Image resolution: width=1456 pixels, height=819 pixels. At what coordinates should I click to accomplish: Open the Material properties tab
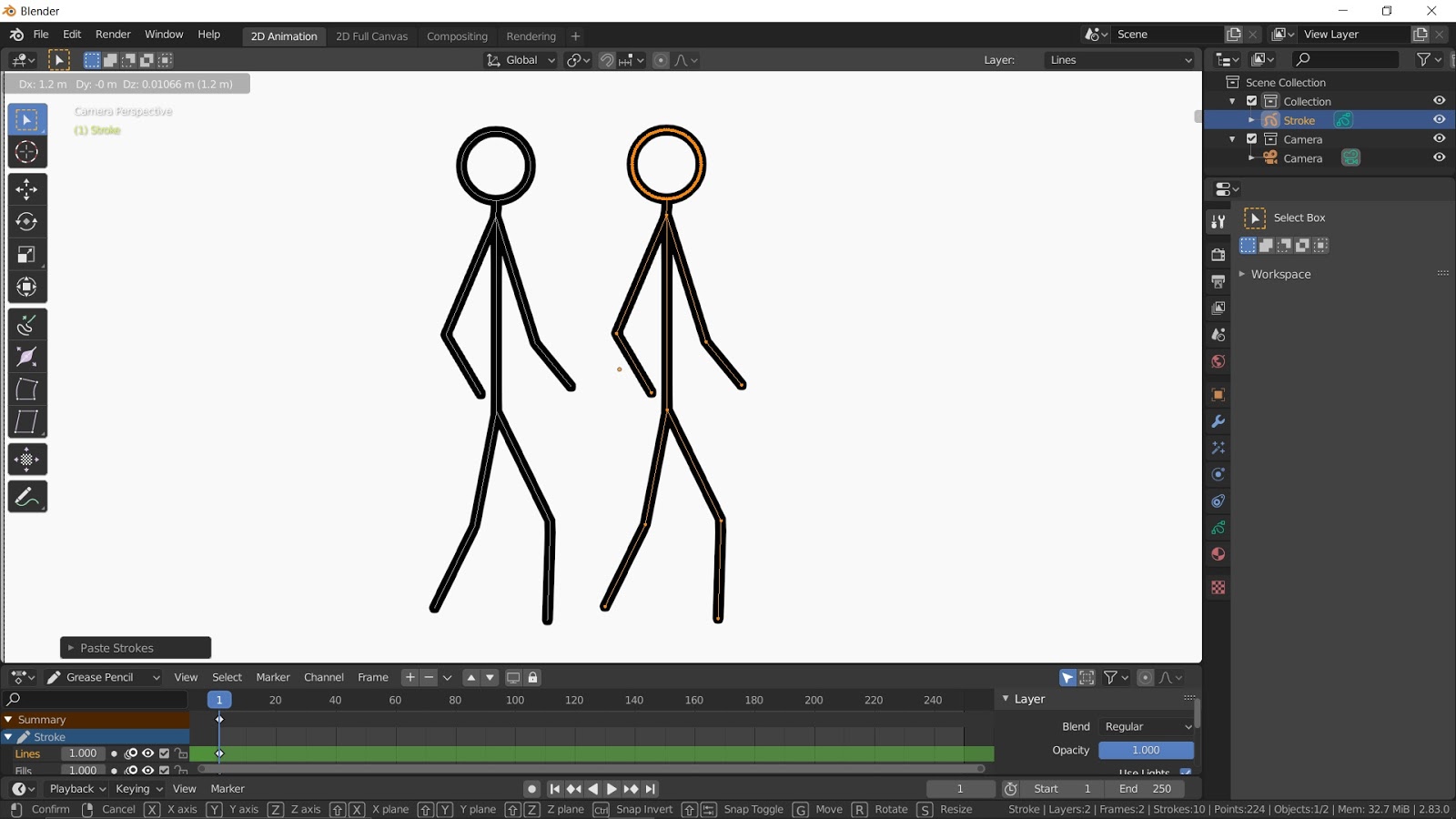[1218, 553]
